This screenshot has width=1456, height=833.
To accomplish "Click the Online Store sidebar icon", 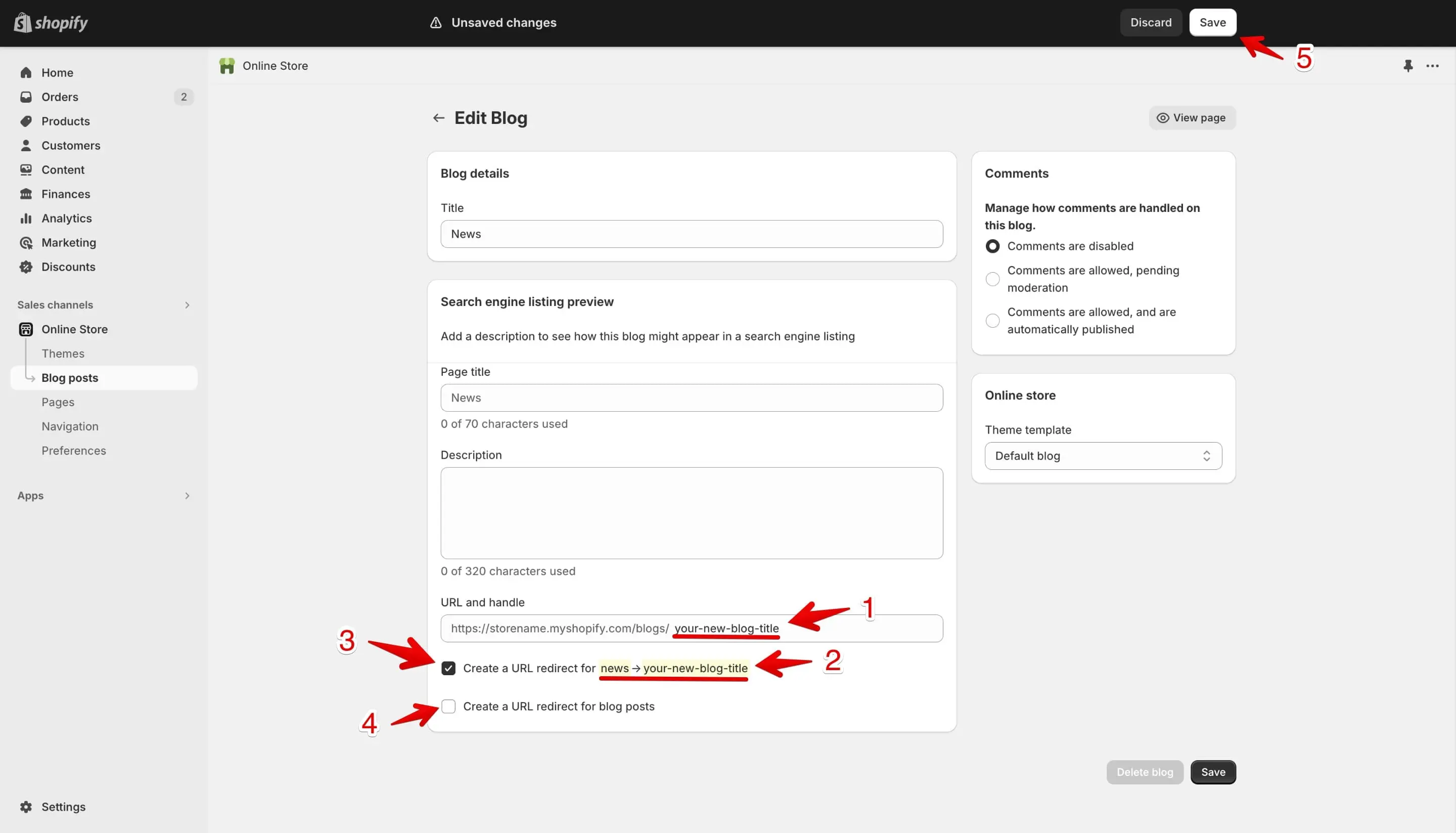I will pos(26,330).
